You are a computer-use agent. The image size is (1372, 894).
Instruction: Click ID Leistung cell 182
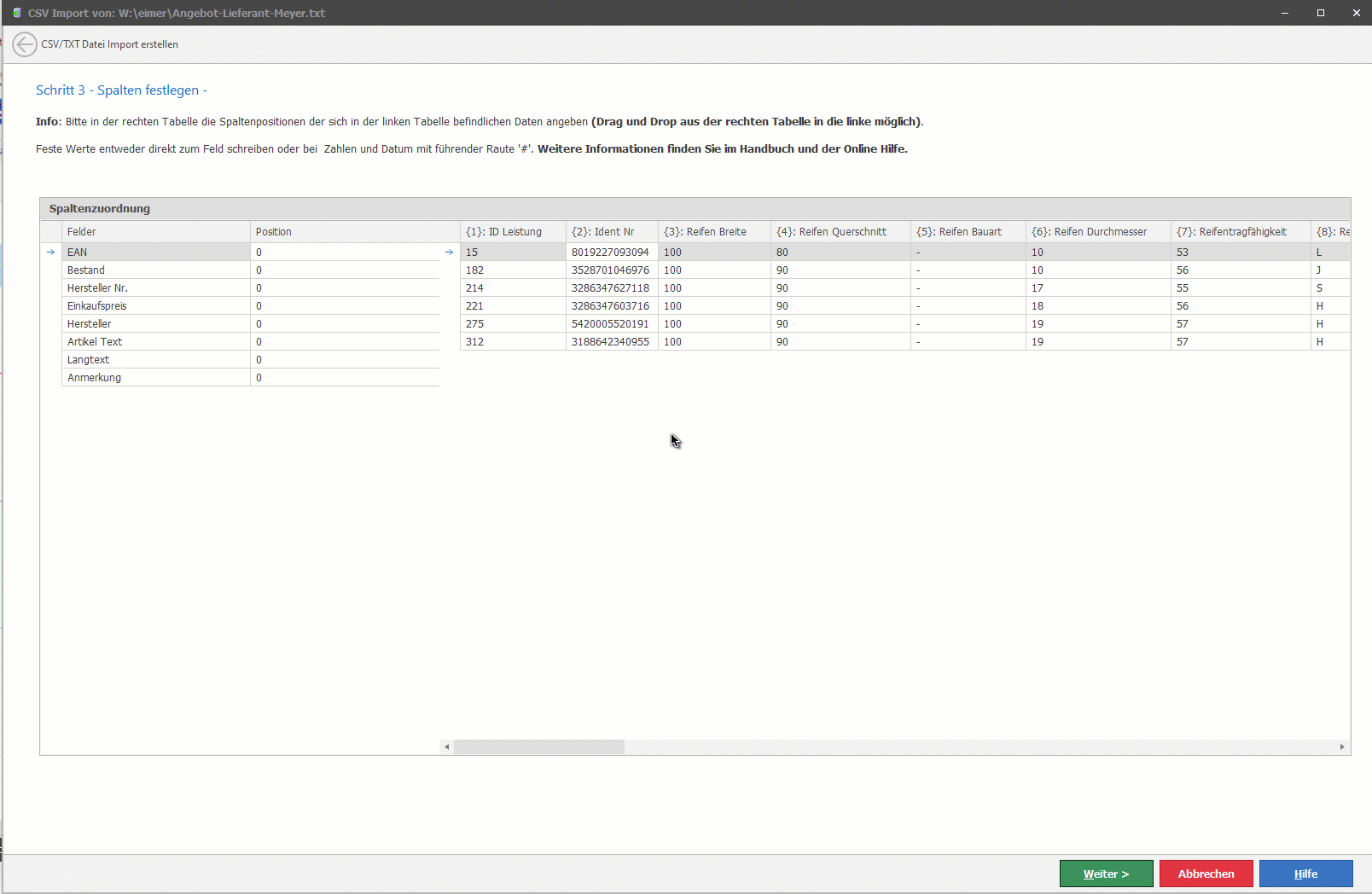[513, 270]
